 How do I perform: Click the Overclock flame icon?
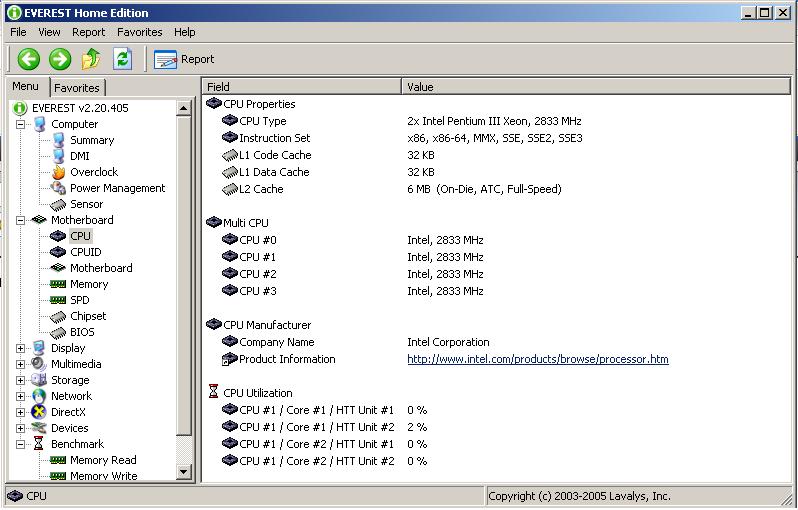click(59, 172)
